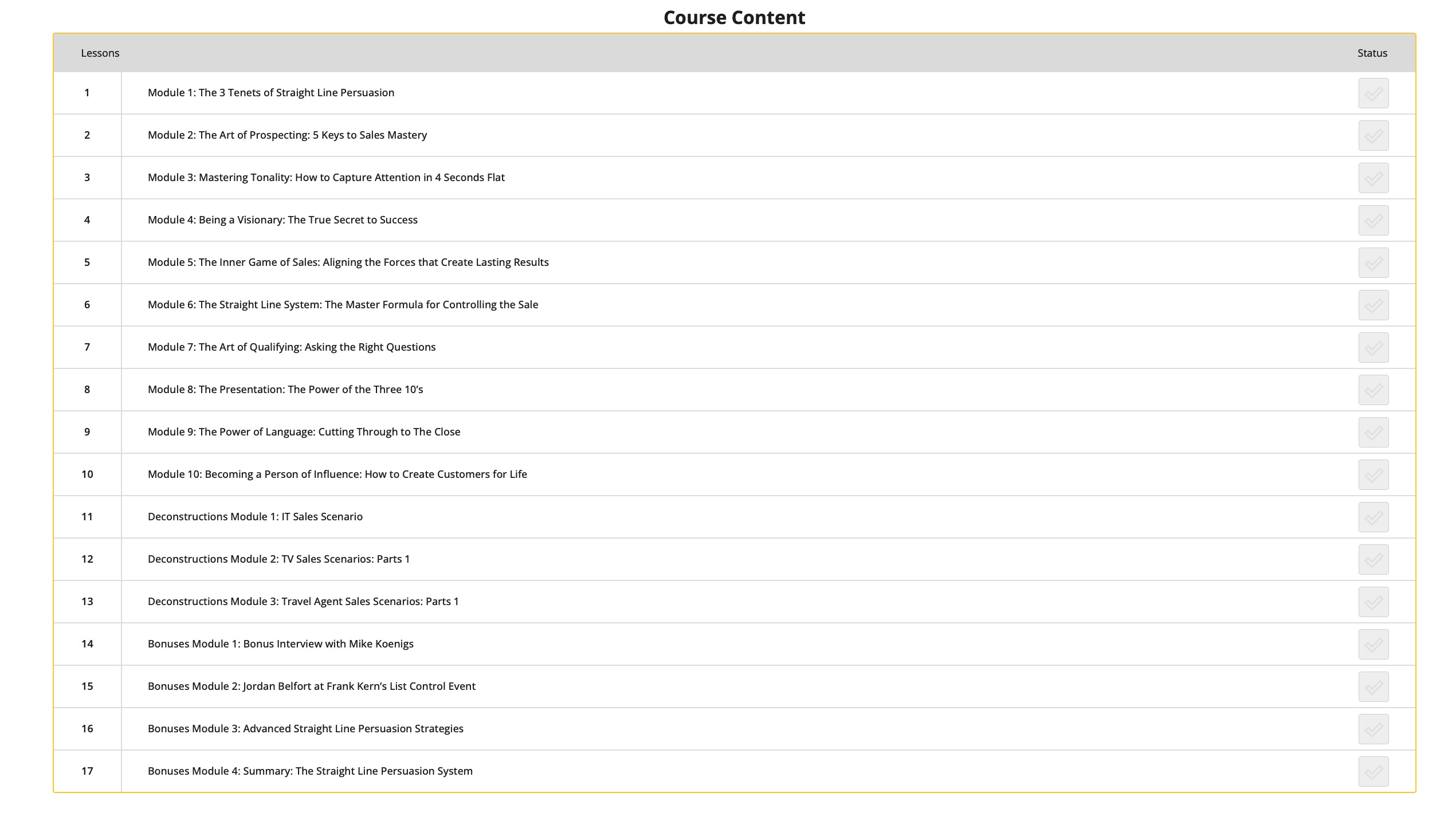Open Bonuses Module 3: Advanced Straight Line Strategies
Image resolution: width=1444 pixels, height=840 pixels.
(305, 729)
